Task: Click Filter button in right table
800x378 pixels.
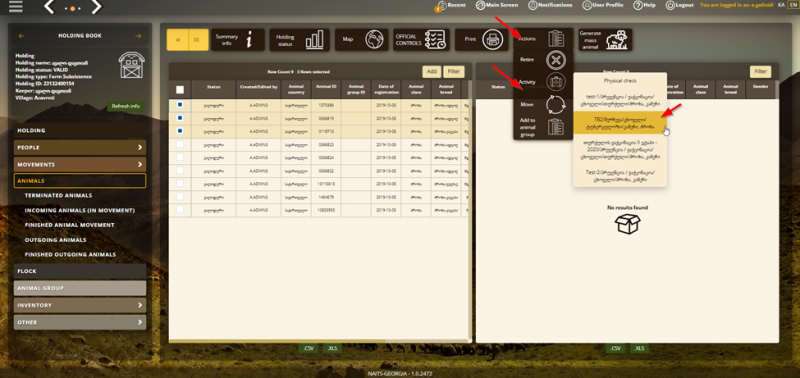Action: pyautogui.click(x=760, y=72)
